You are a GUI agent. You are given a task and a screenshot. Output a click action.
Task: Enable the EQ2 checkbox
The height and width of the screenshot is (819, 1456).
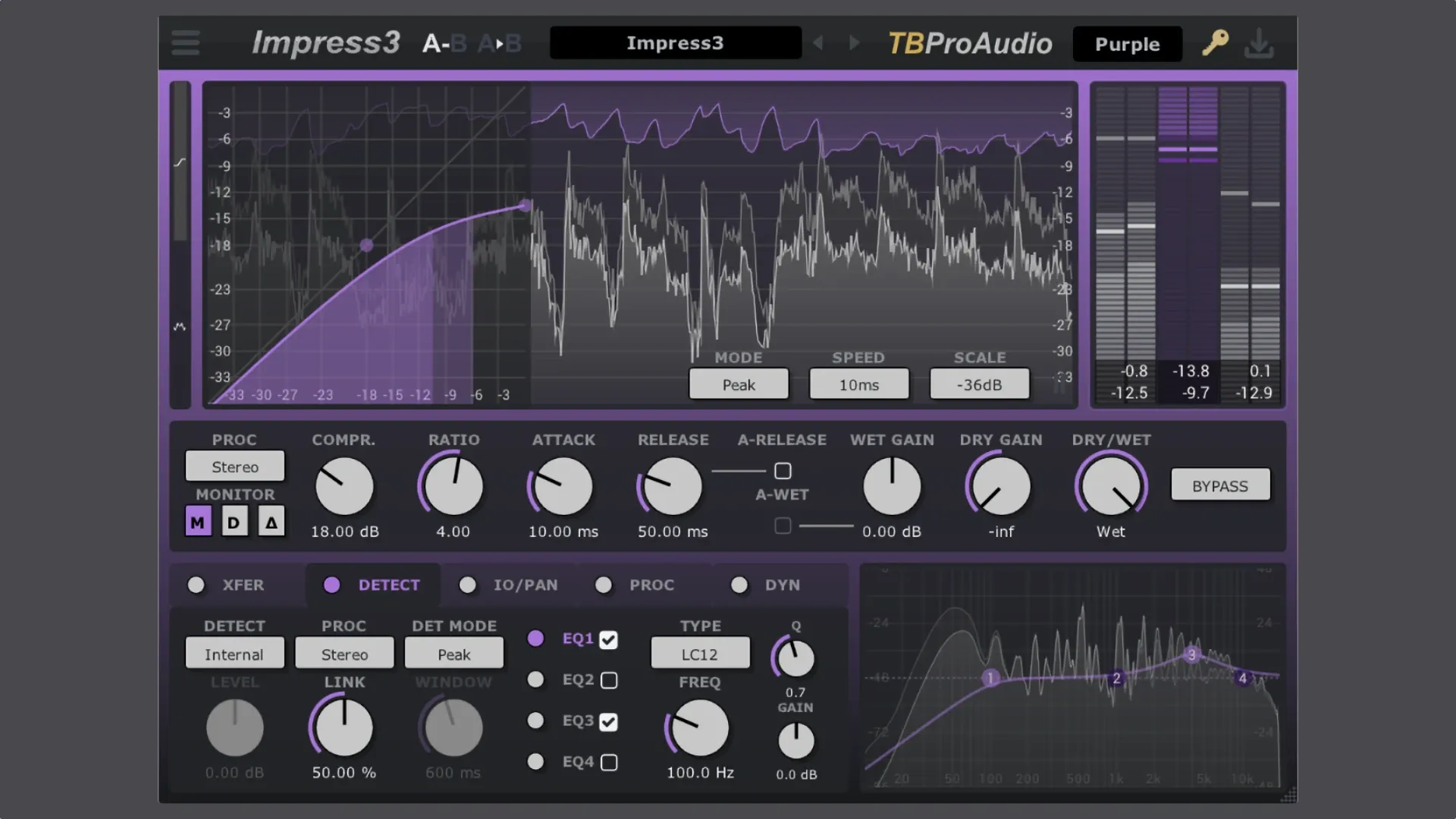610,679
